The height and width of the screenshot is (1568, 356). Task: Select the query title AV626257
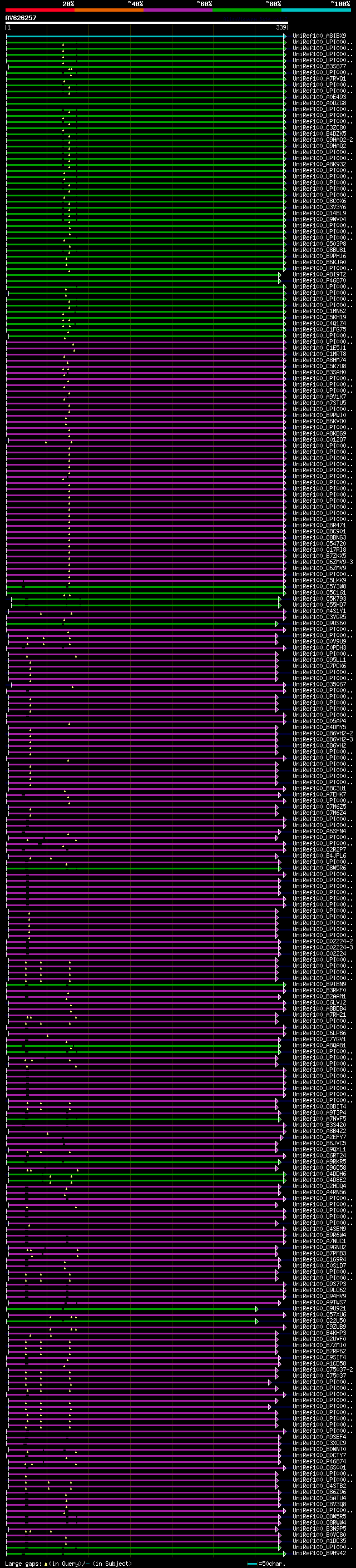[x=21, y=18]
